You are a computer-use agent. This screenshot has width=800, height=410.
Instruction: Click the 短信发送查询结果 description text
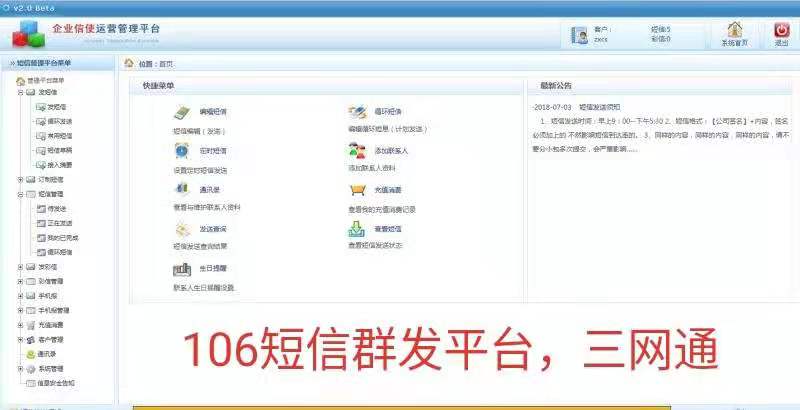pos(200,246)
